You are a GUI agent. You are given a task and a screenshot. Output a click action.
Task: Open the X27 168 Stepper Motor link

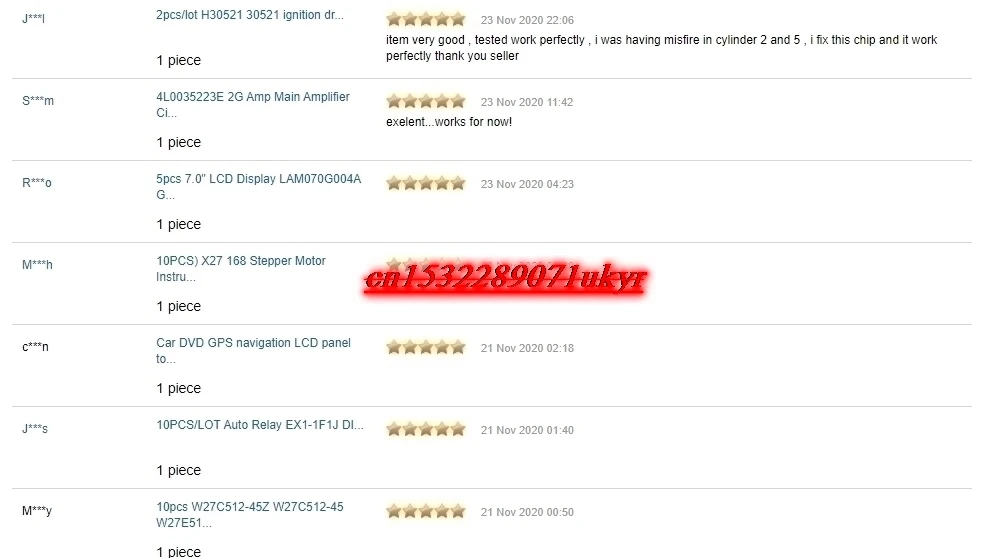[x=240, y=268]
